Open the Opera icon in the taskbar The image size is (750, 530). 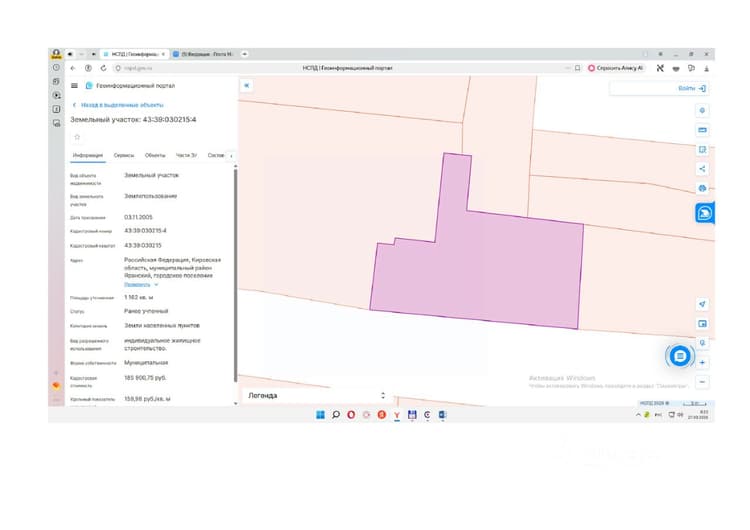[351, 415]
